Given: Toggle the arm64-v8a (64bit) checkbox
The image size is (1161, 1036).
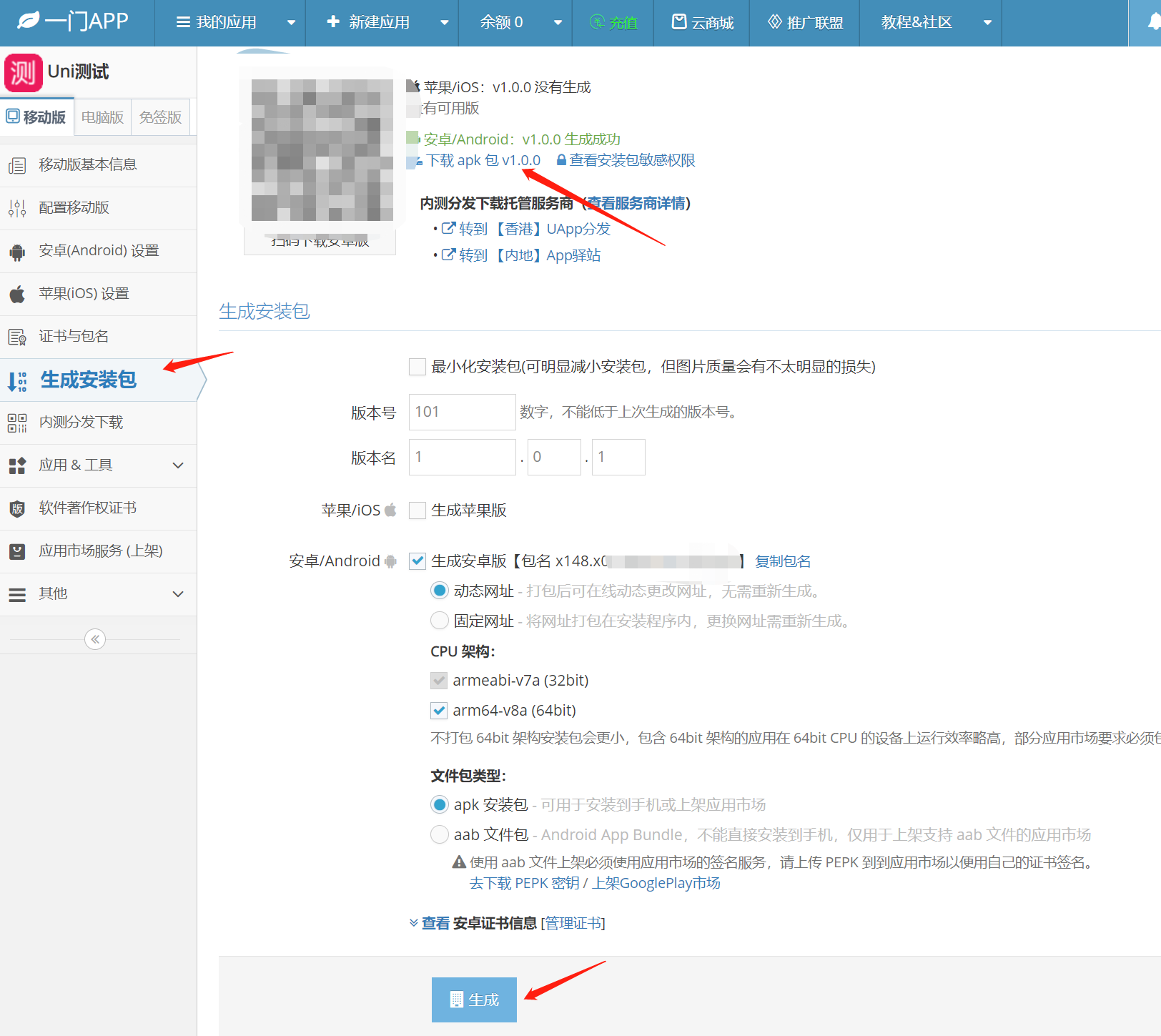Looking at the screenshot, I should pos(439,711).
